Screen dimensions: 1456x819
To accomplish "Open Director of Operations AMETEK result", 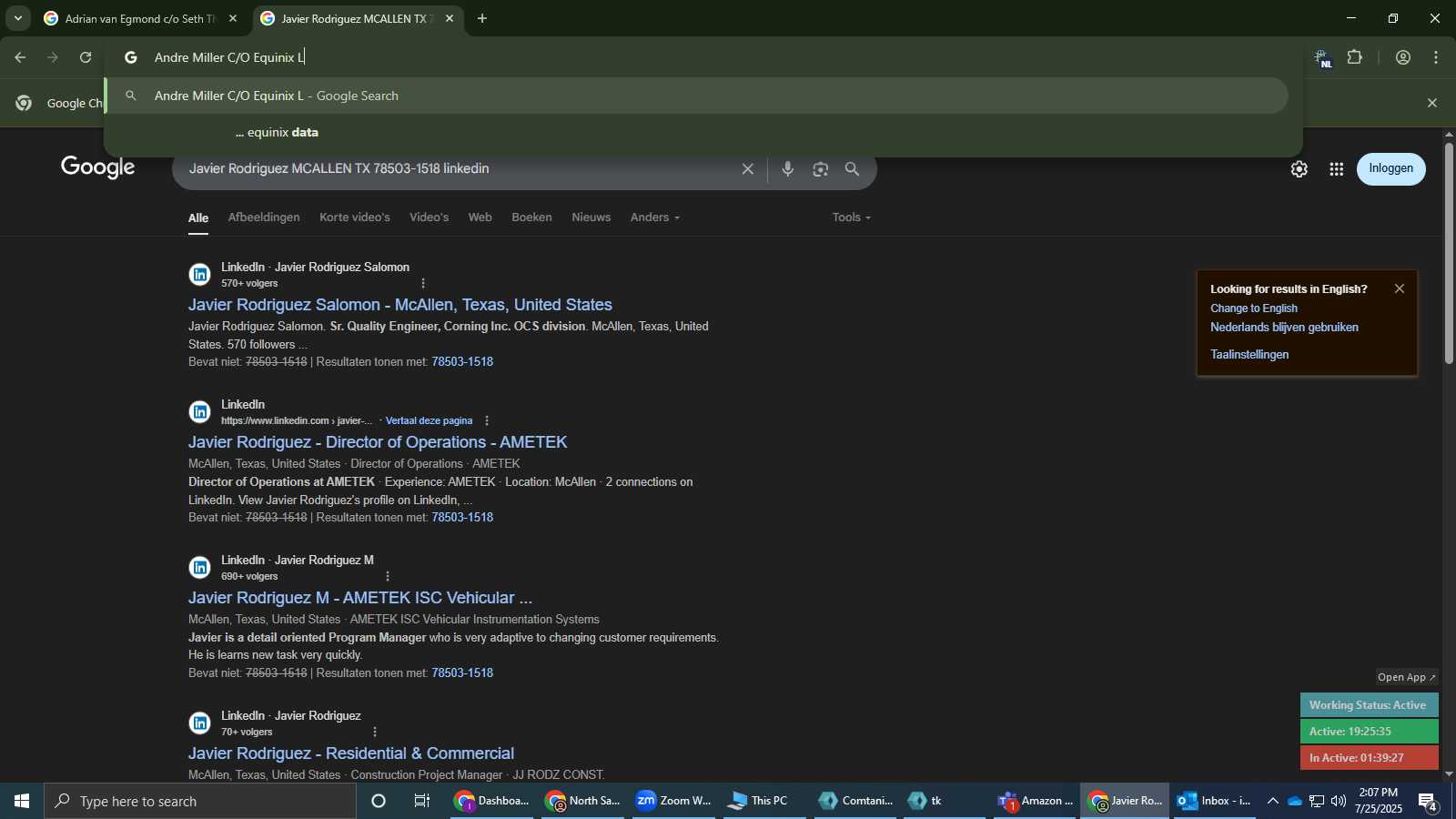I will click(x=378, y=442).
